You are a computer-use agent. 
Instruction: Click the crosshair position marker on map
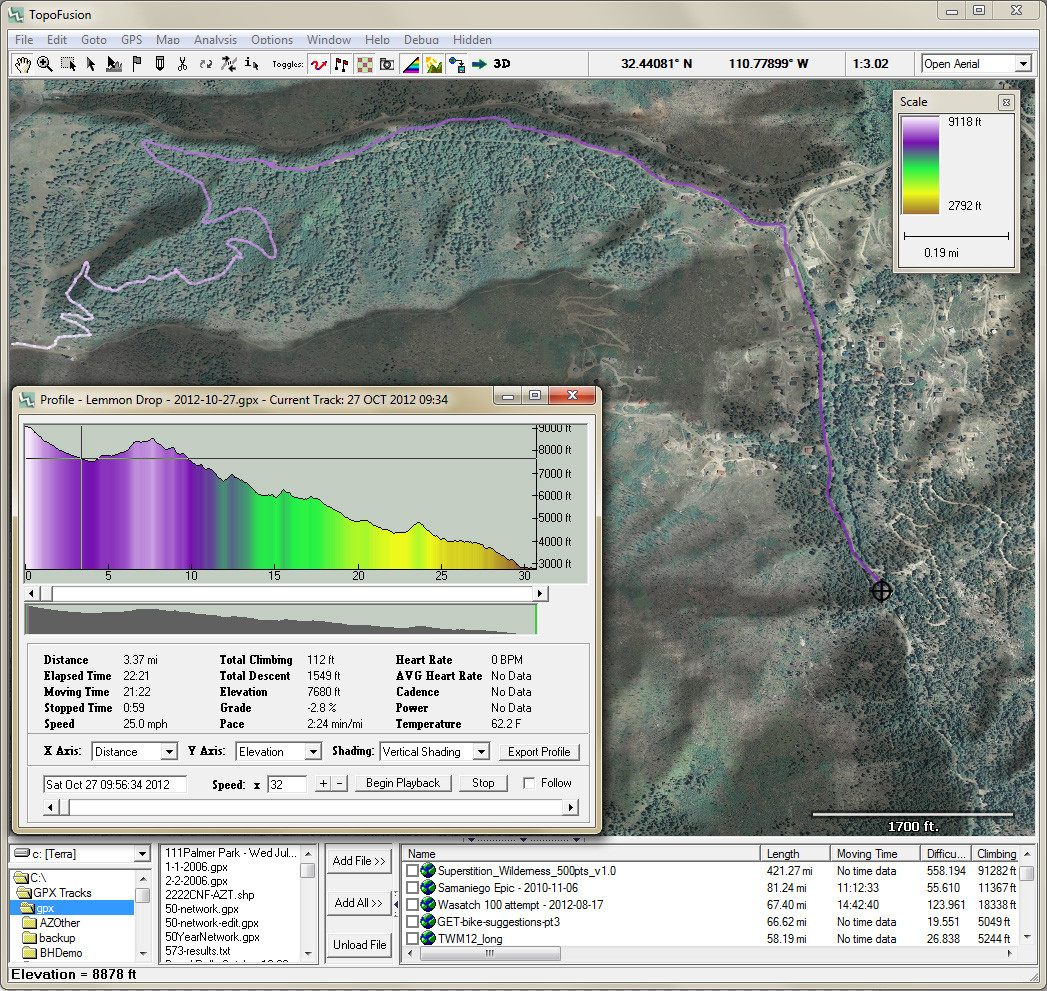(881, 590)
